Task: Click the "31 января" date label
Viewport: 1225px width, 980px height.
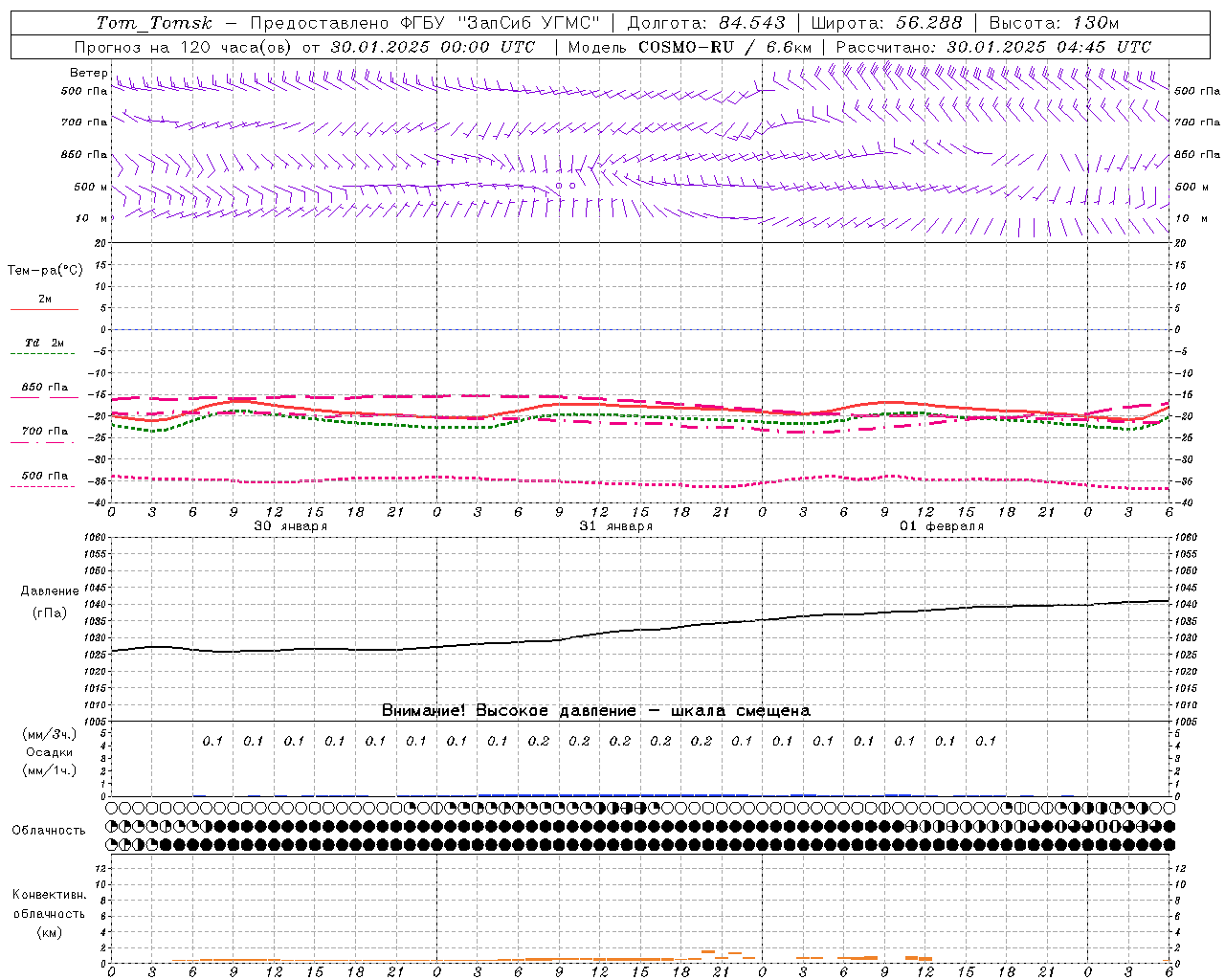Action: coord(616,526)
